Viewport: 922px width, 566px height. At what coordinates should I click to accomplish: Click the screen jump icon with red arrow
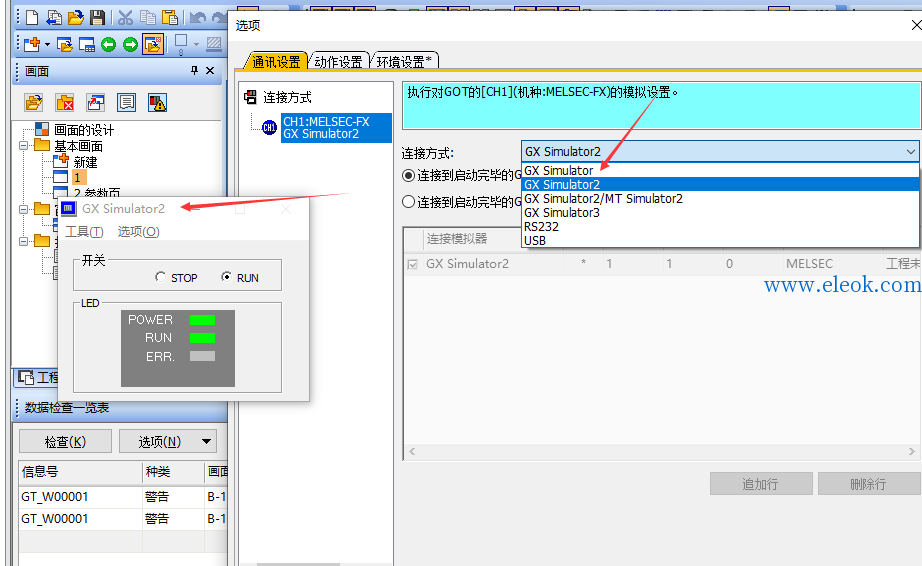95,103
